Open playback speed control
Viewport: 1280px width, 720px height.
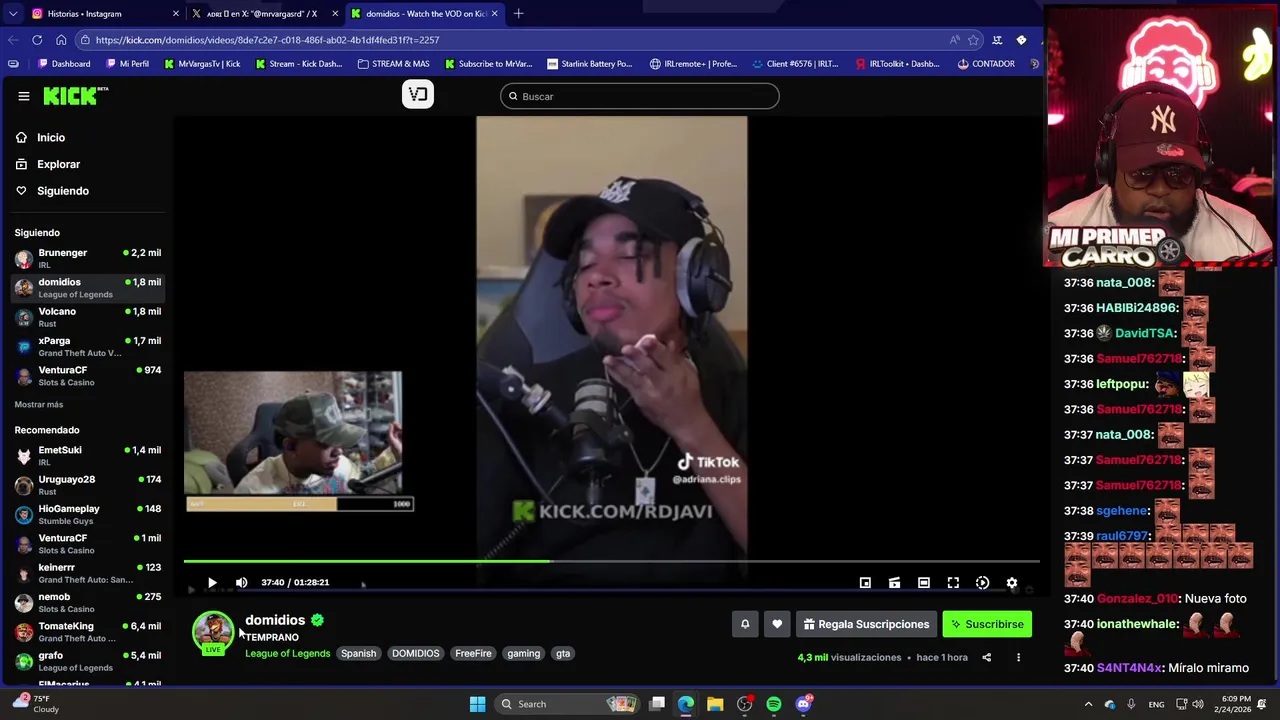click(982, 582)
